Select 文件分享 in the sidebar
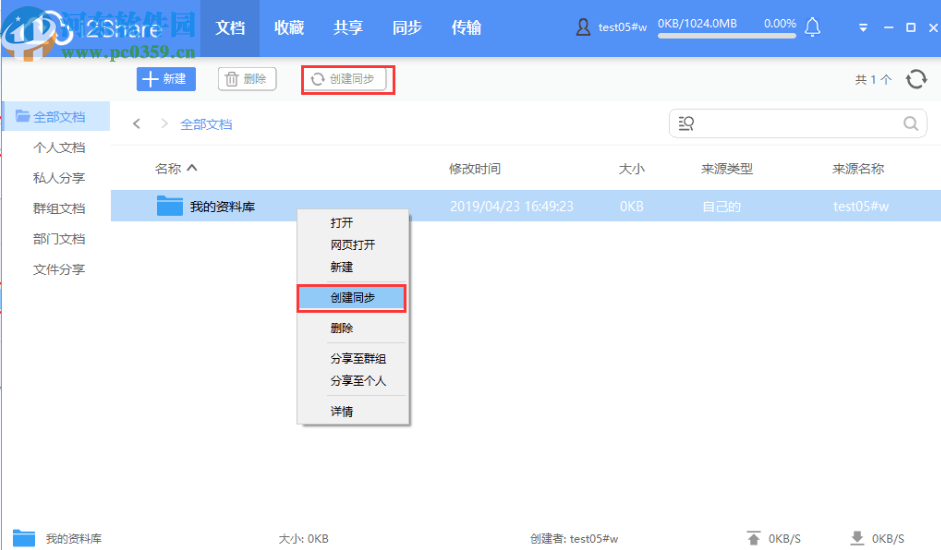This screenshot has height=550, width=941. point(59,270)
